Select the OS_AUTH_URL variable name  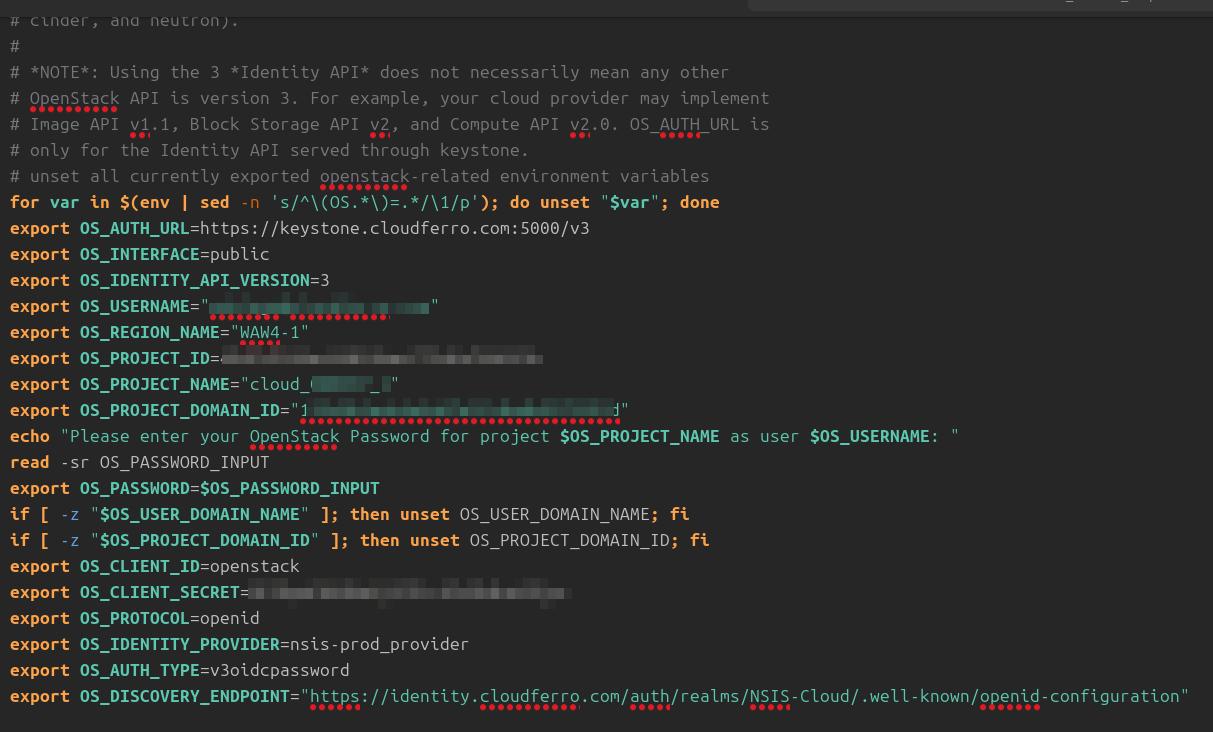point(135,228)
